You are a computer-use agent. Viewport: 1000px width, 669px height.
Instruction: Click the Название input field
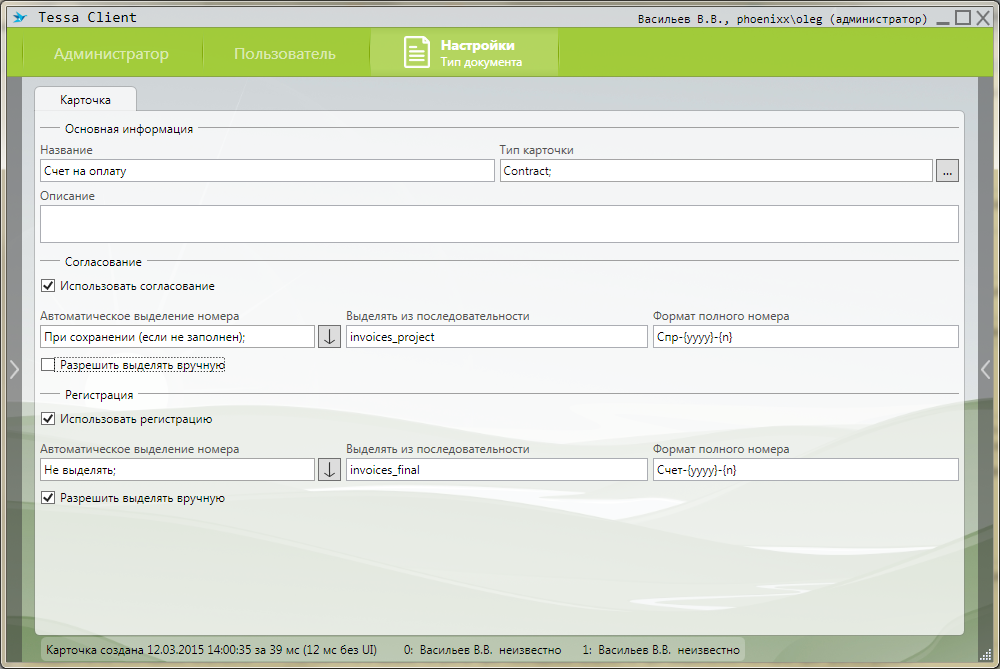260,171
